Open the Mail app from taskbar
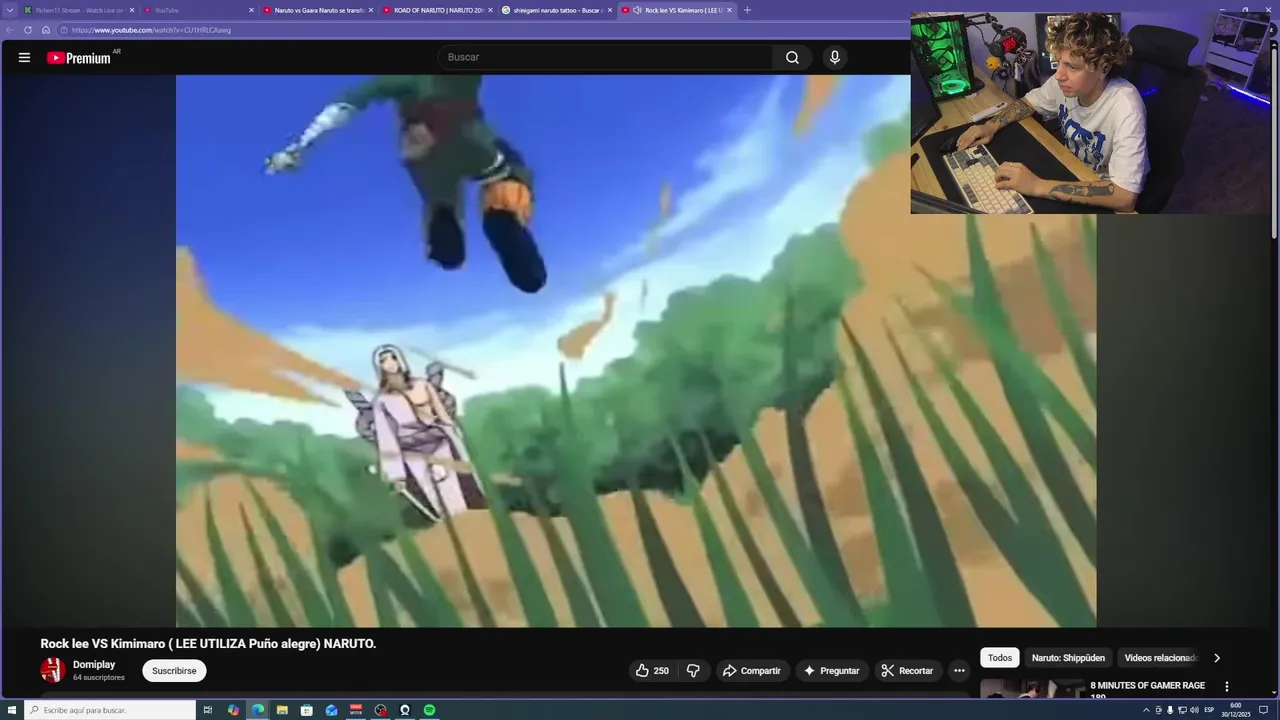 [331, 710]
